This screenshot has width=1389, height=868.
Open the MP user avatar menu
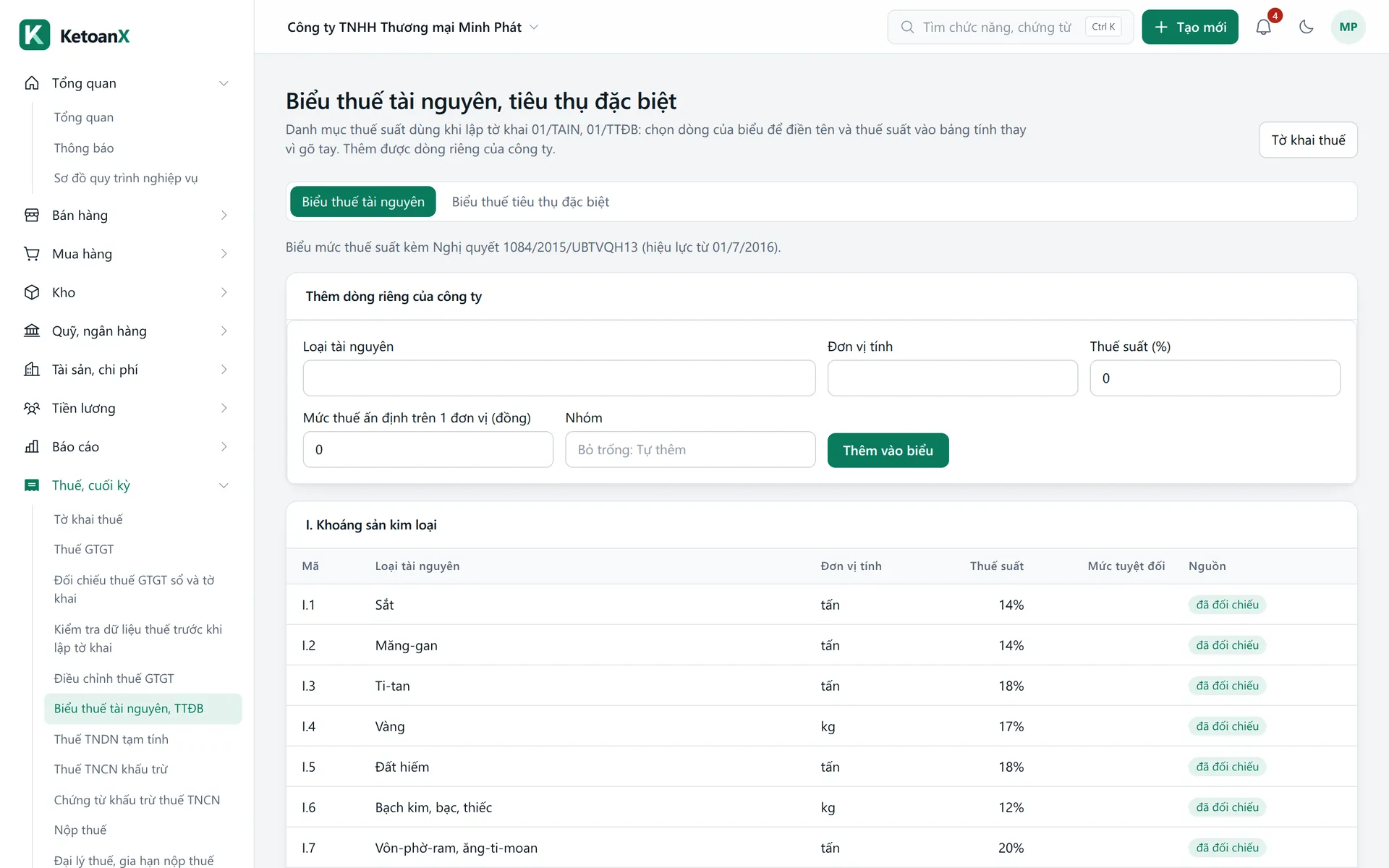[x=1348, y=27]
